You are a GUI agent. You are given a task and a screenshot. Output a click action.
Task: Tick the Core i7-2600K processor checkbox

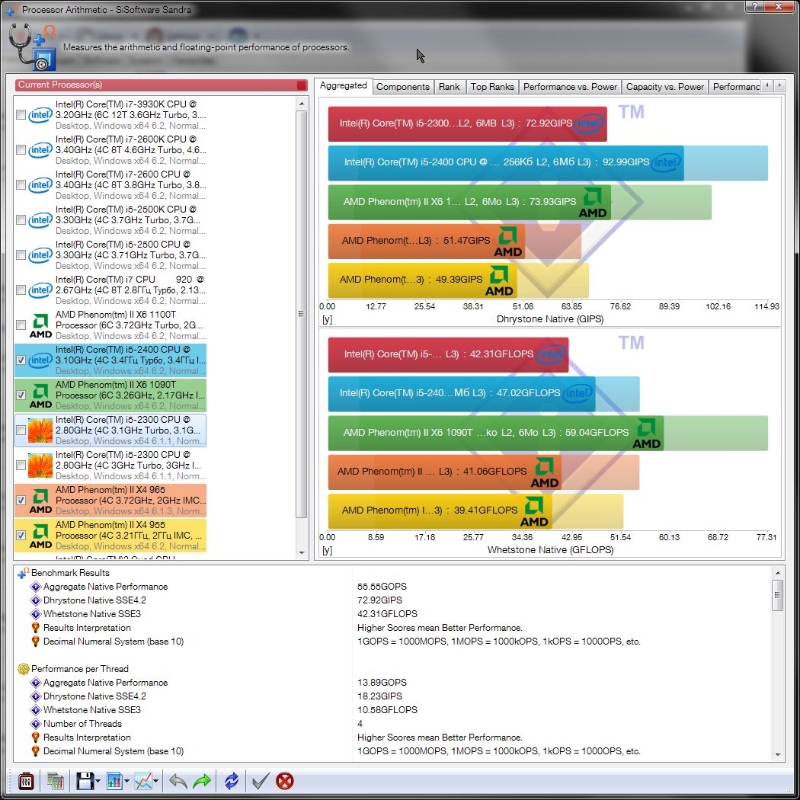tap(20, 150)
